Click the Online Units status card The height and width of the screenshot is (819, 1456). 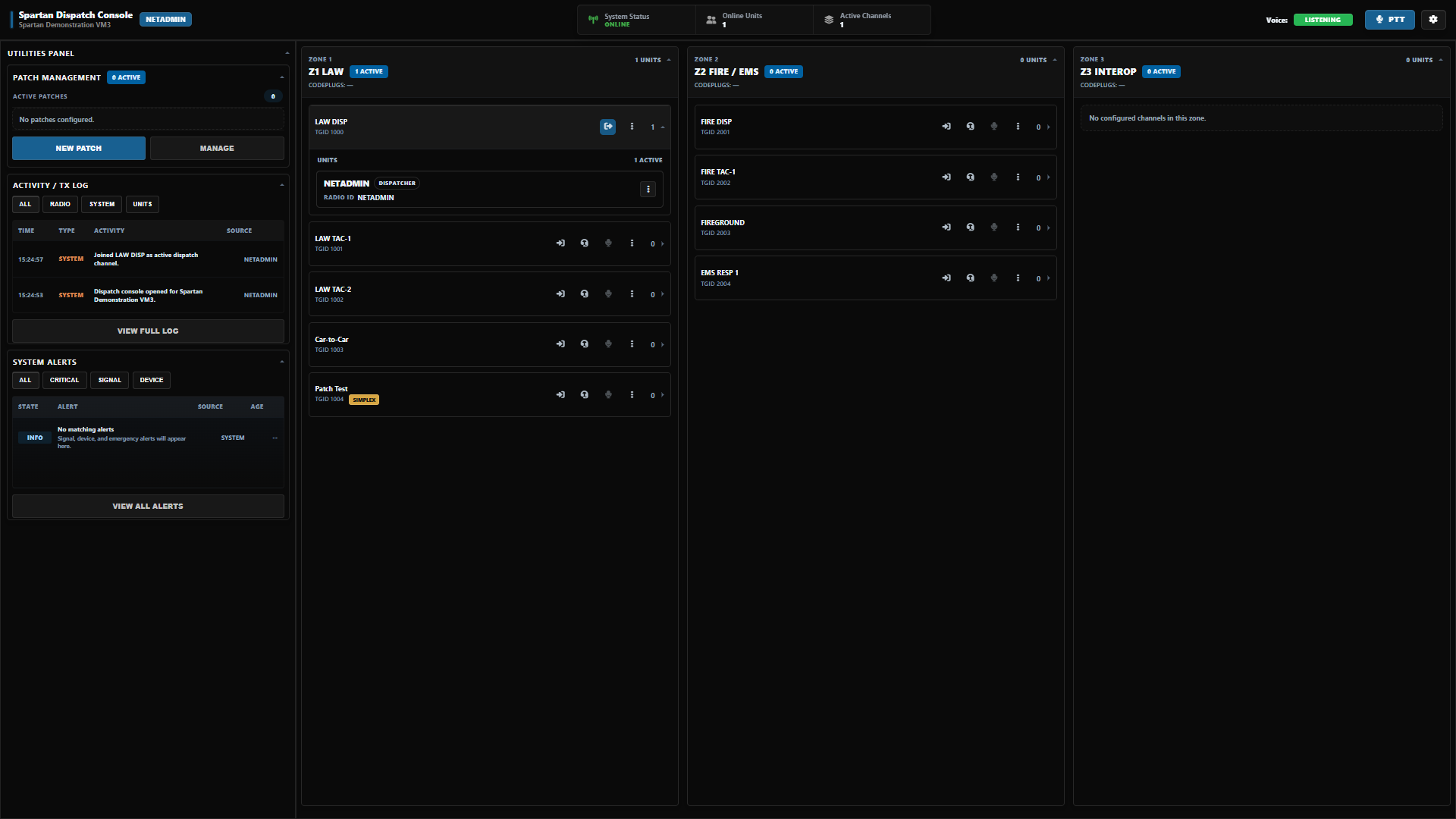(x=754, y=20)
